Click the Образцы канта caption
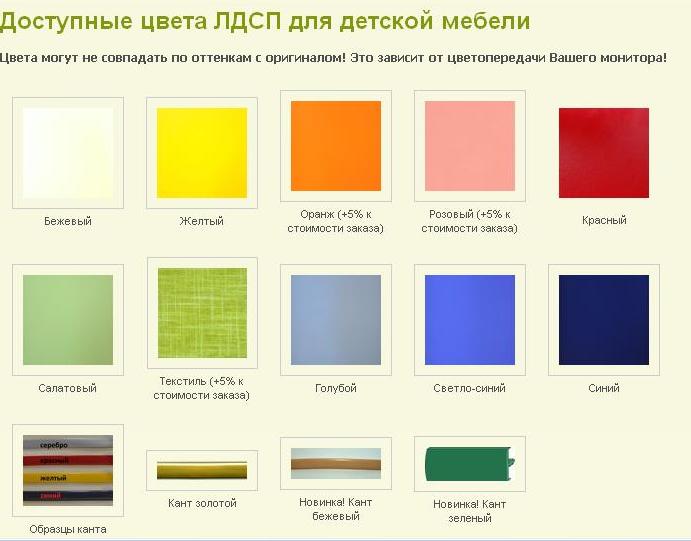Screen dimensions: 691x541 click(x=68, y=529)
